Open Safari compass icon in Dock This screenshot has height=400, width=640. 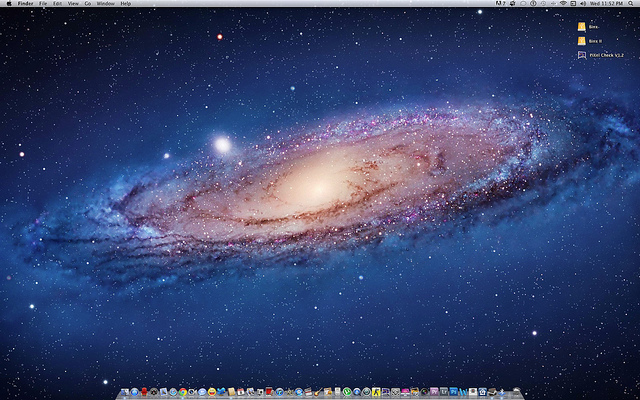173,392
